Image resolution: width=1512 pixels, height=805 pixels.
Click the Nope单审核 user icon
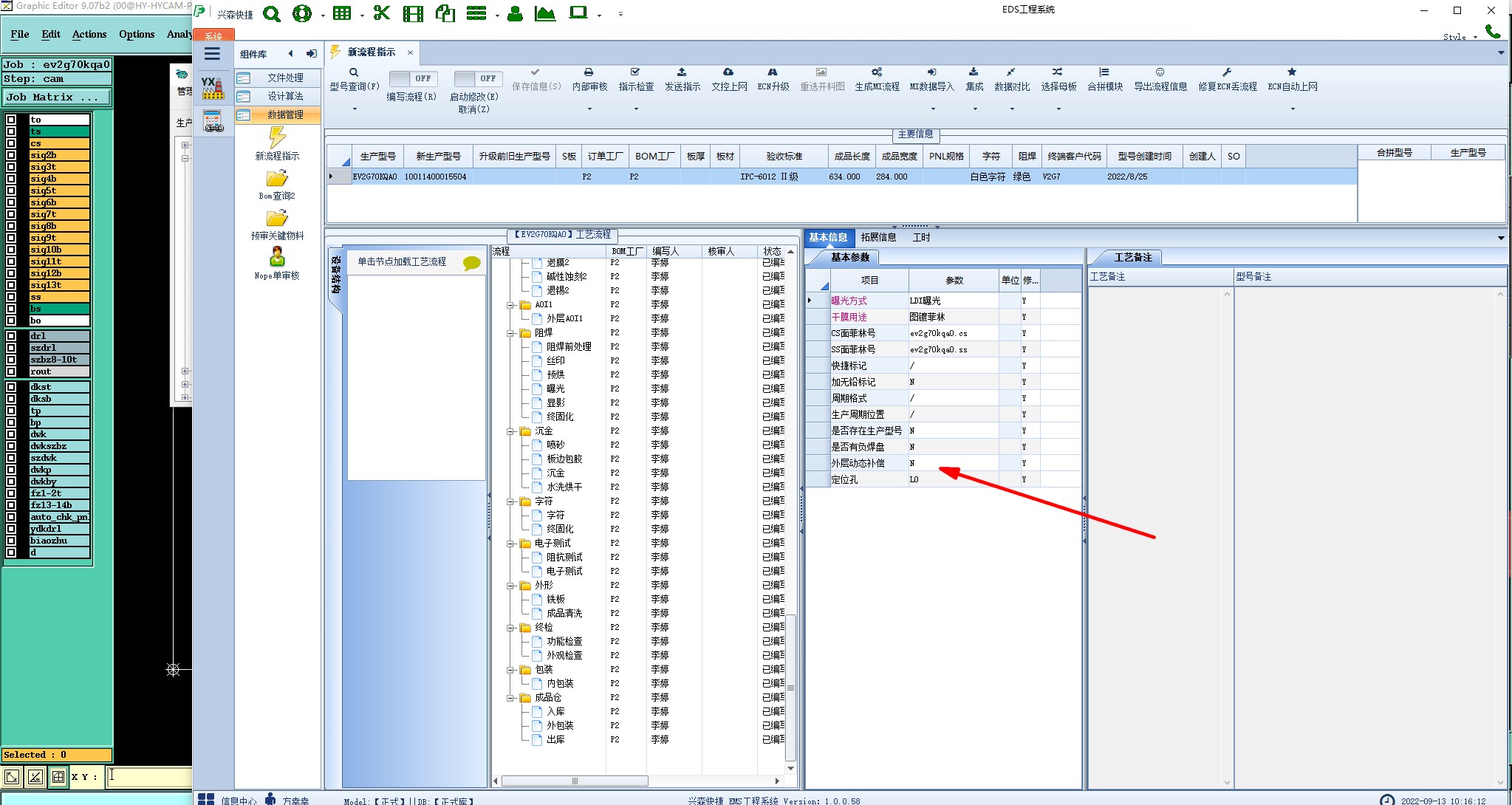(277, 257)
